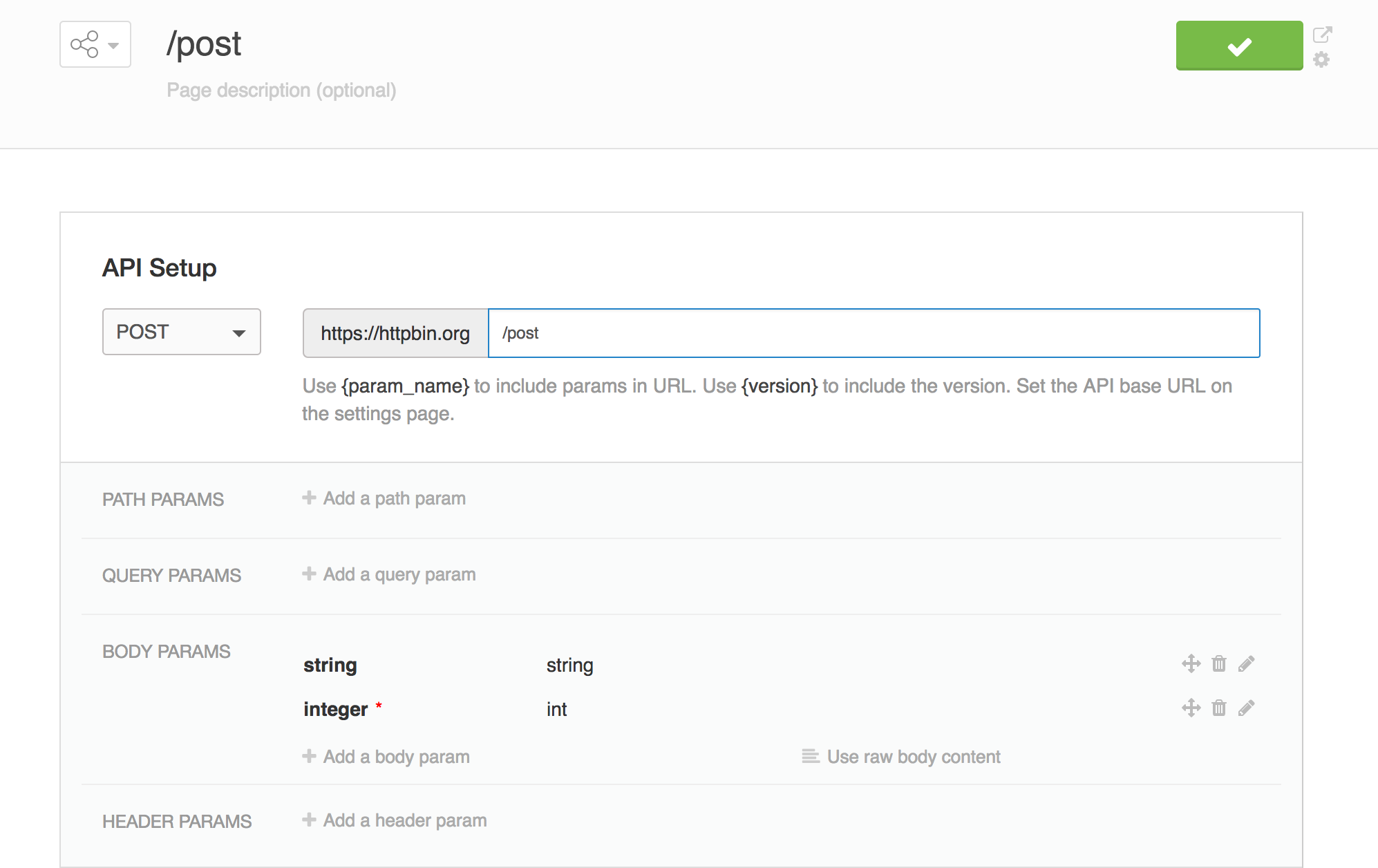Delete the string body param via trash icon
The image size is (1378, 868).
click(x=1218, y=664)
